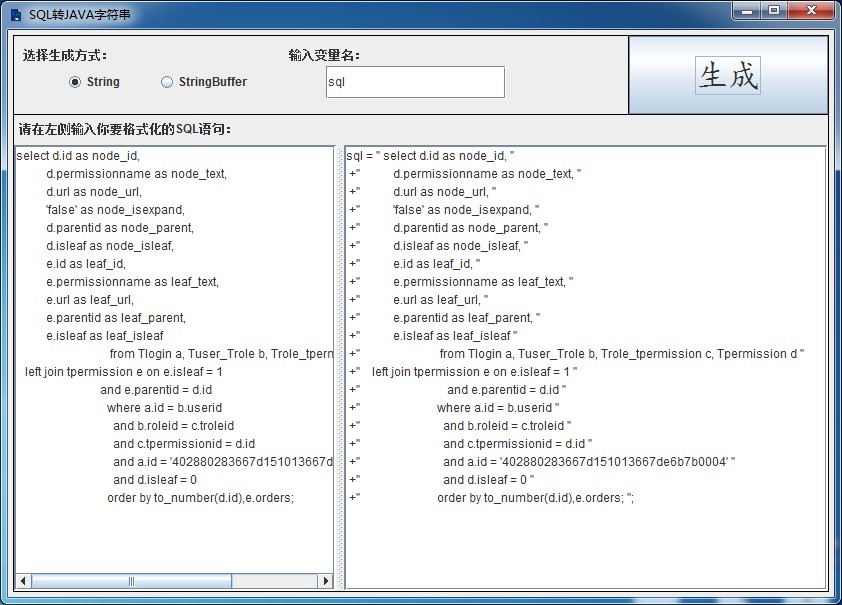842x605 pixels.
Task: Select the String radio button
Action: coord(95,82)
